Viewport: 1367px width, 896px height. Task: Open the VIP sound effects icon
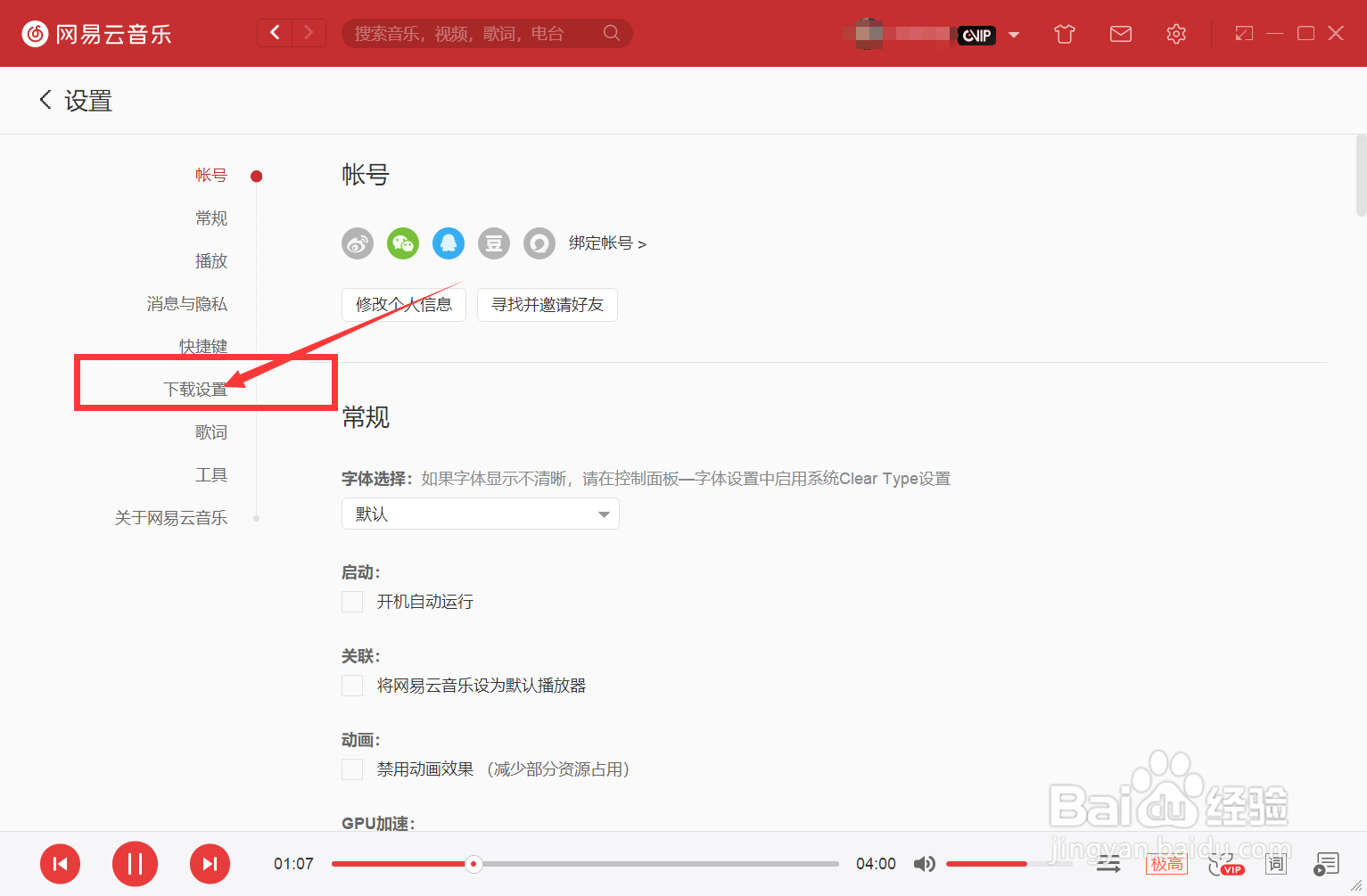click(1226, 864)
